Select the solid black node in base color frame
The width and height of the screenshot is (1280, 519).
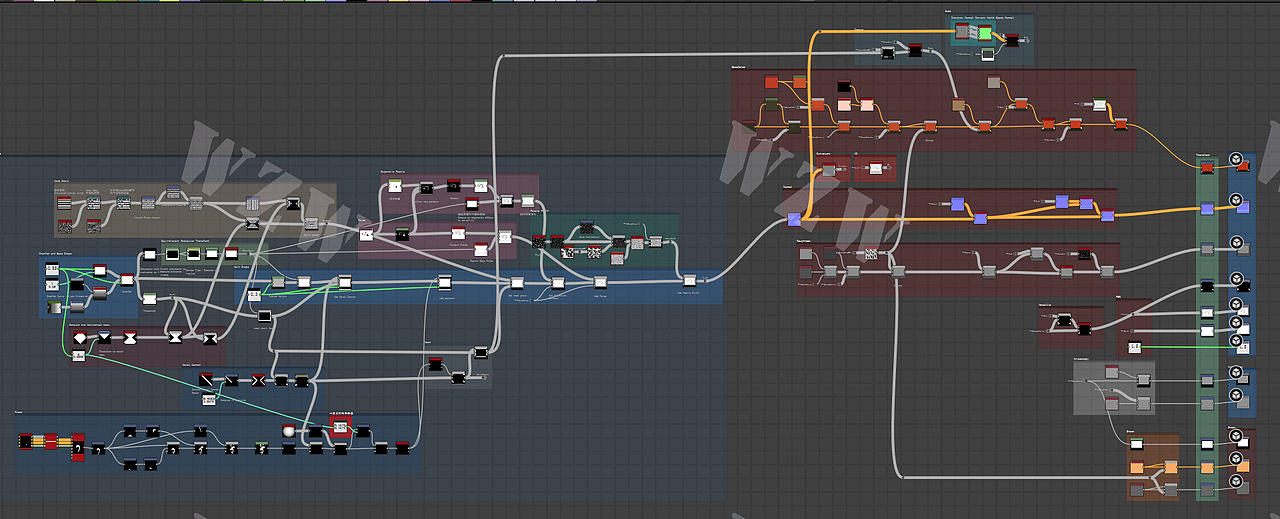(x=843, y=86)
